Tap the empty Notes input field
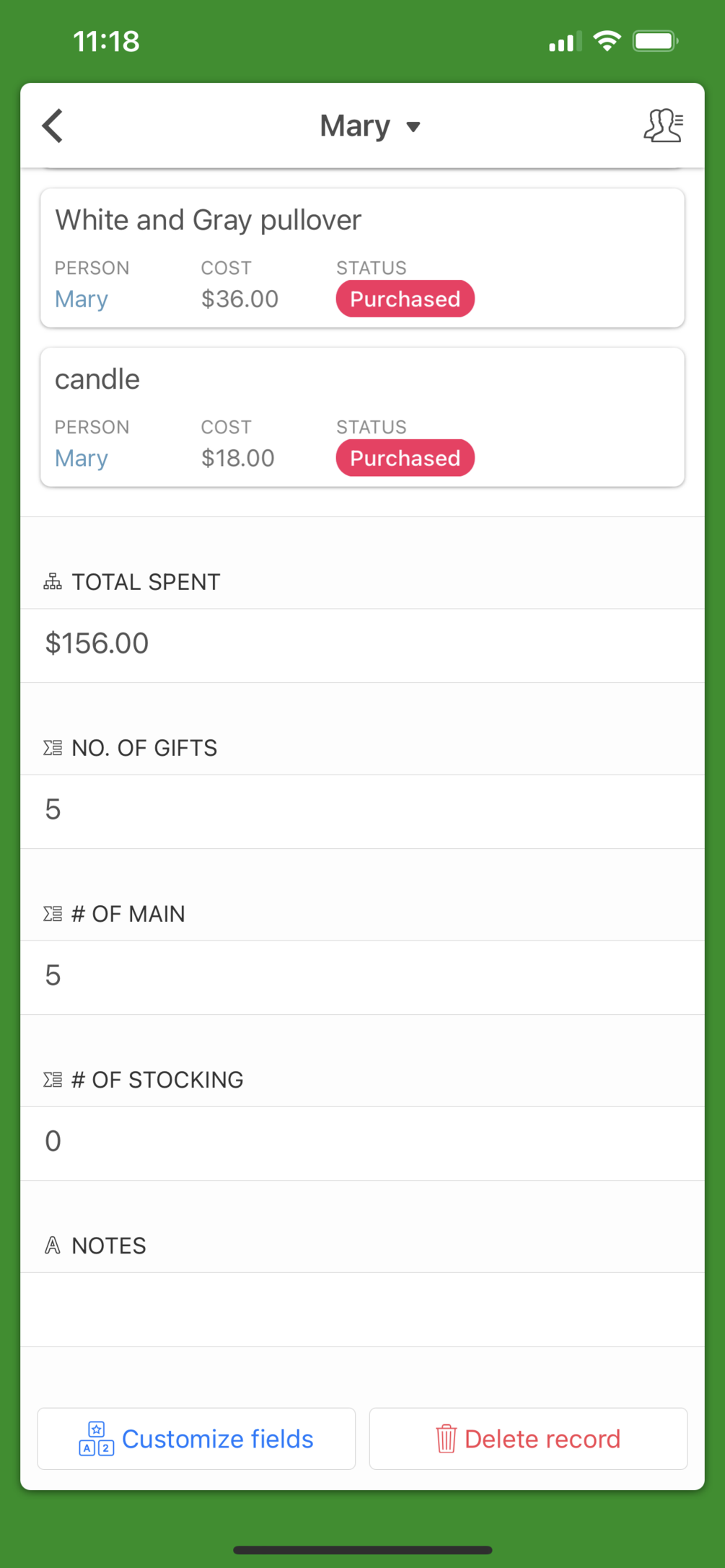The width and height of the screenshot is (725, 1568). click(362, 1309)
